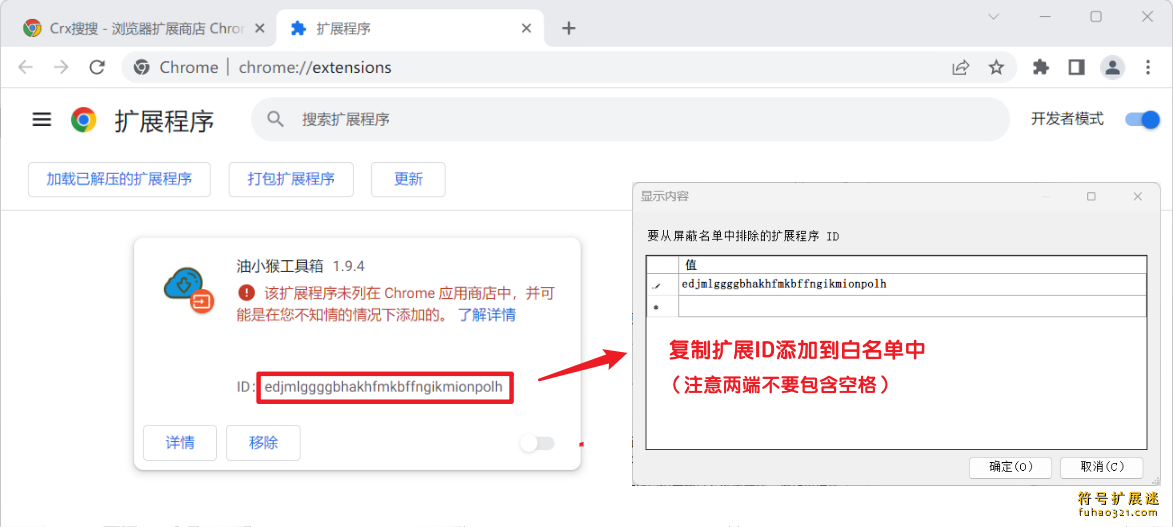1173x527 pixels.
Task: Click the pencil edit marker in first table row
Action: tap(657, 285)
